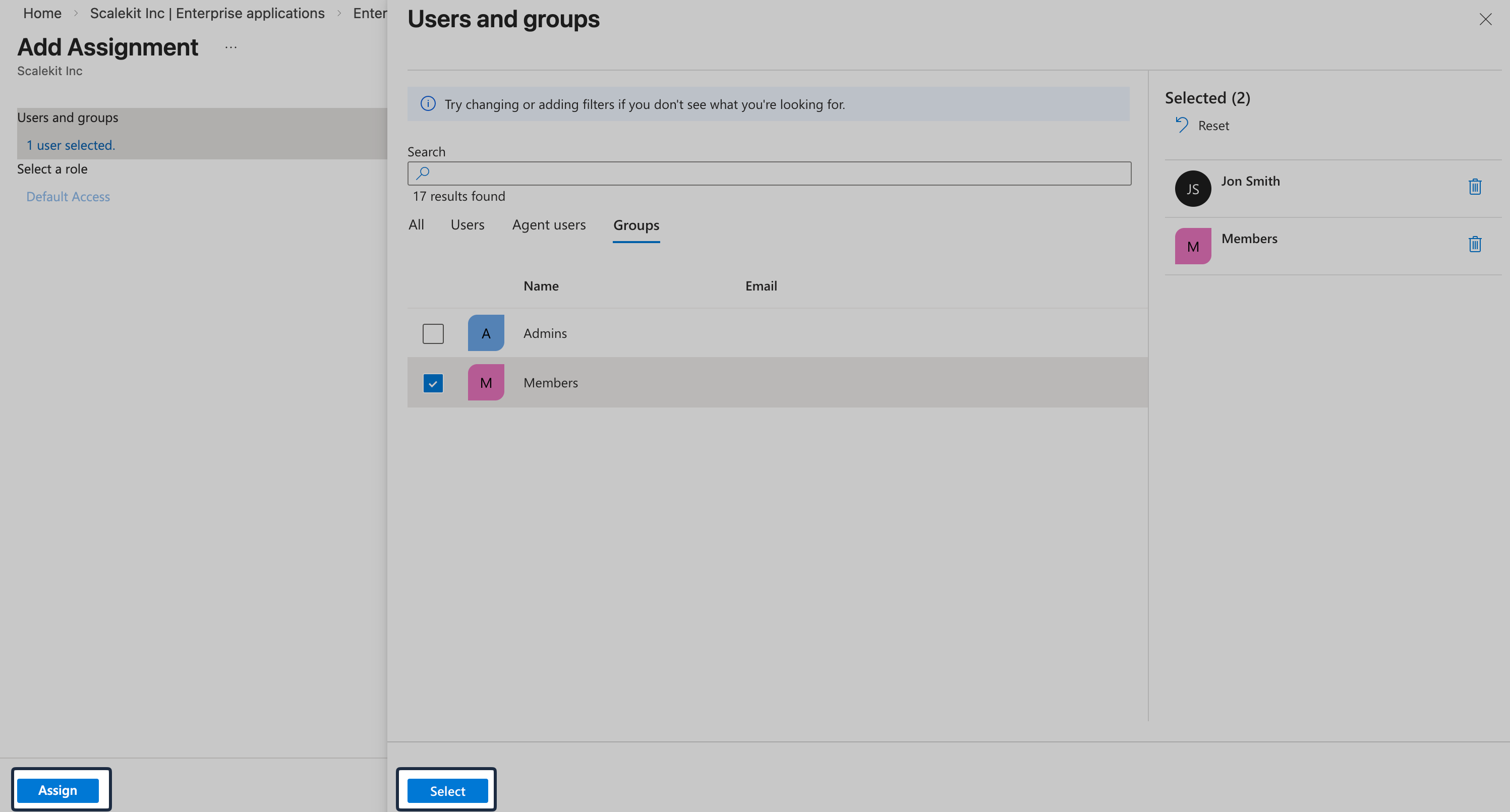Image resolution: width=1510 pixels, height=812 pixels.
Task: Check the Admins group checkbox
Action: pyautogui.click(x=433, y=332)
